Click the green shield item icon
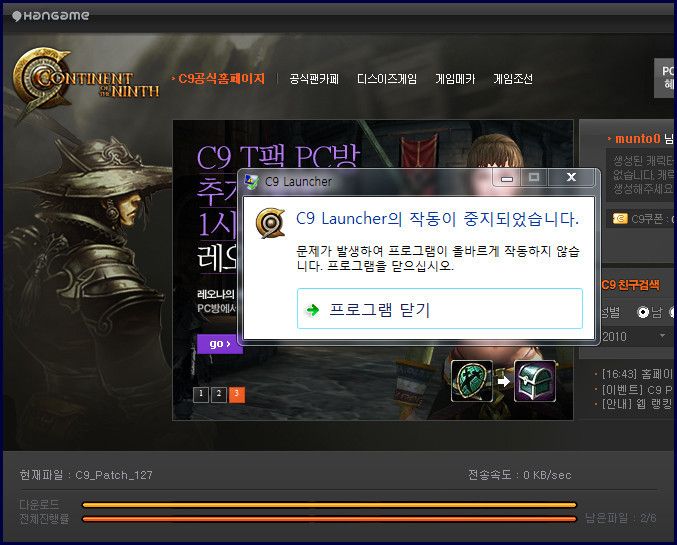677x545 pixels. 472,381
